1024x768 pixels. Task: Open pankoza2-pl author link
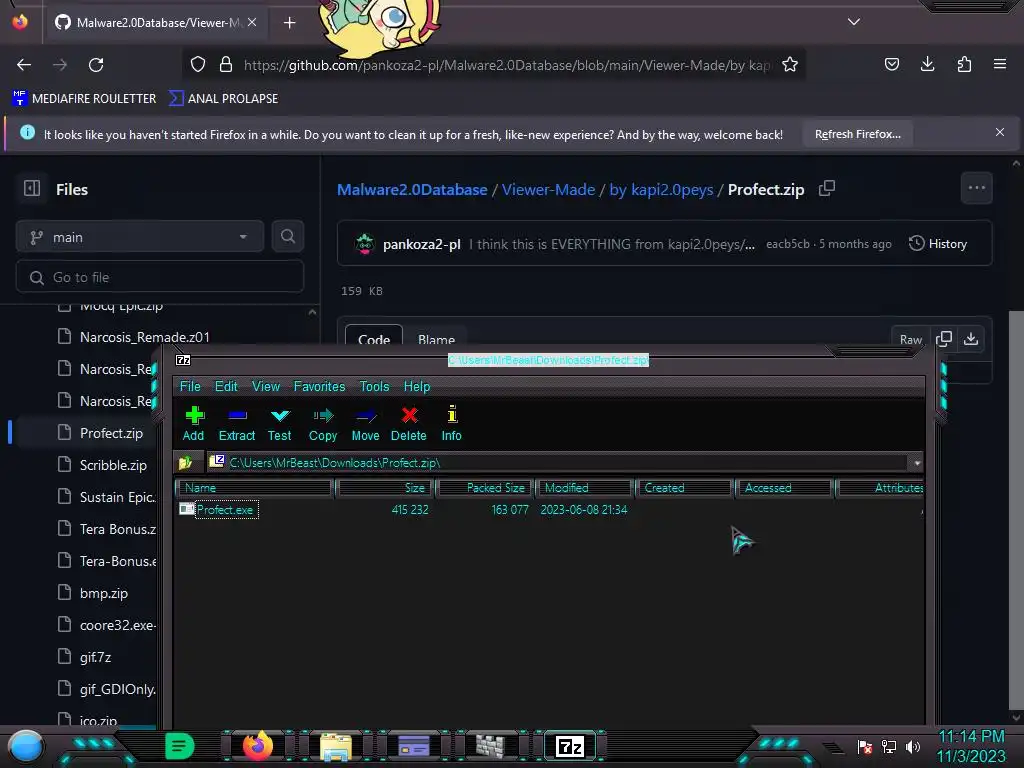coord(421,244)
